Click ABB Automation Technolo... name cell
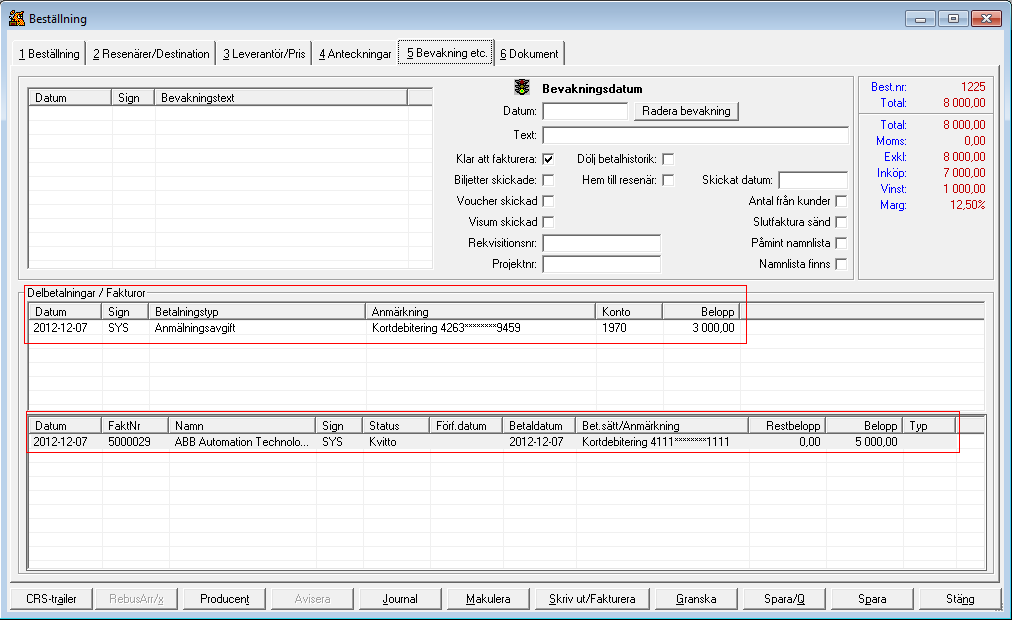 pyautogui.click(x=241, y=442)
